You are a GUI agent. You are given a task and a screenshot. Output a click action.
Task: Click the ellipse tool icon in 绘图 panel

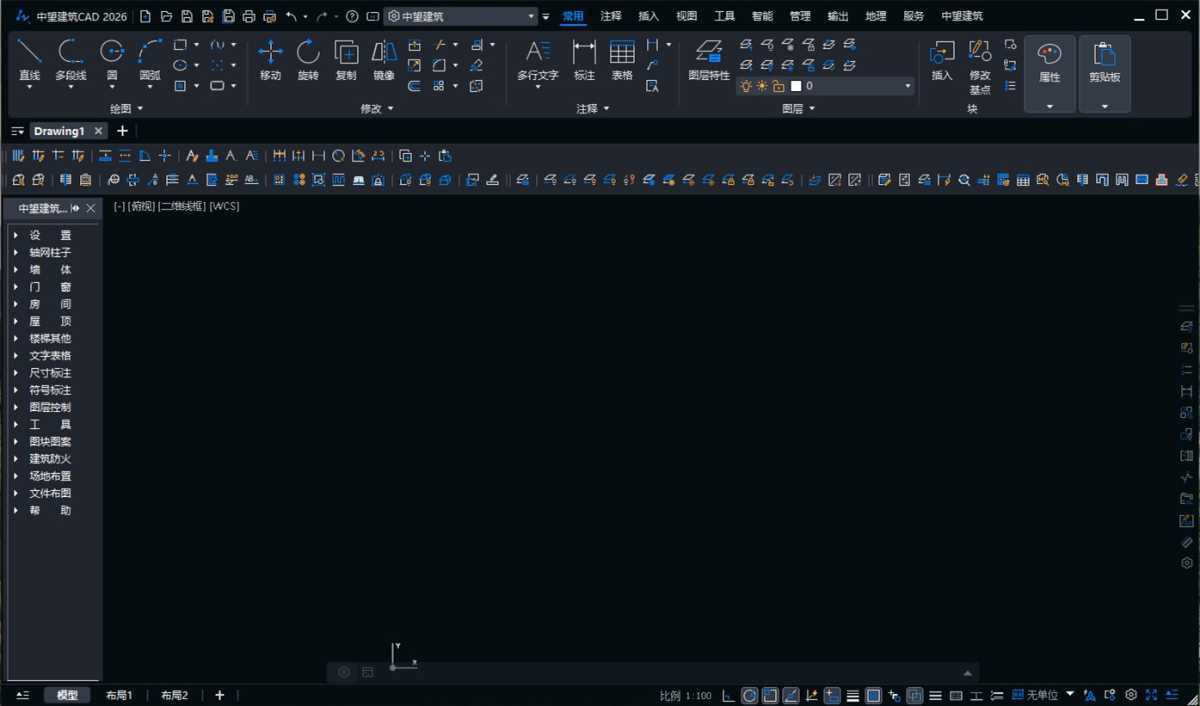tap(180, 65)
